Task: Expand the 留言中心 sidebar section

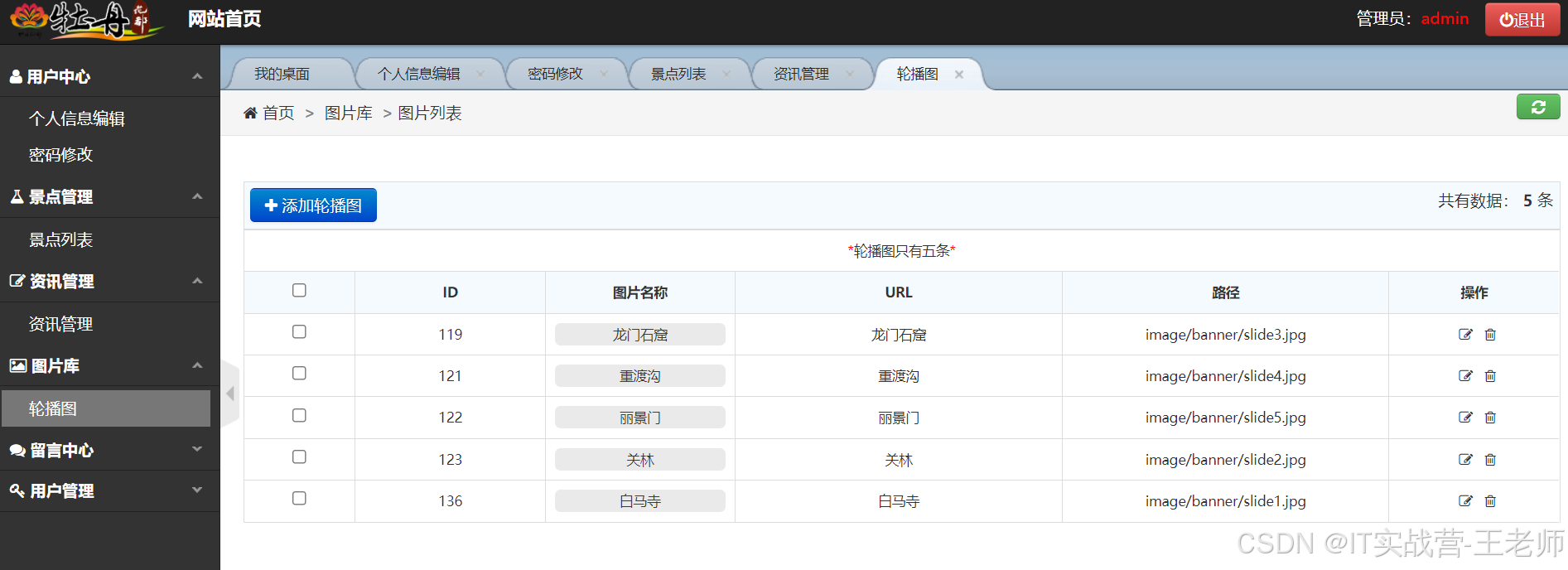Action: 109,450
